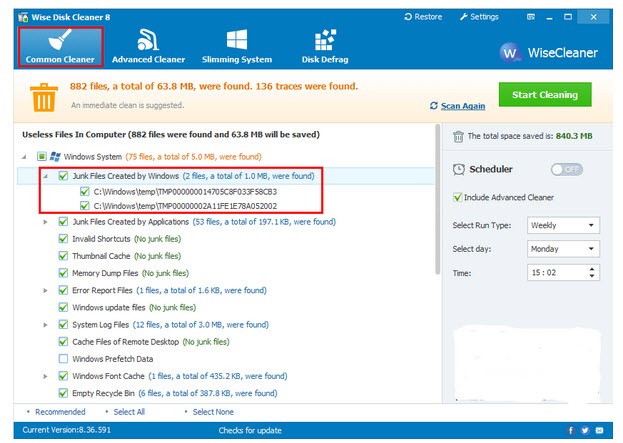
Task: Click the WiseCleaner W logo
Action: (x=509, y=52)
